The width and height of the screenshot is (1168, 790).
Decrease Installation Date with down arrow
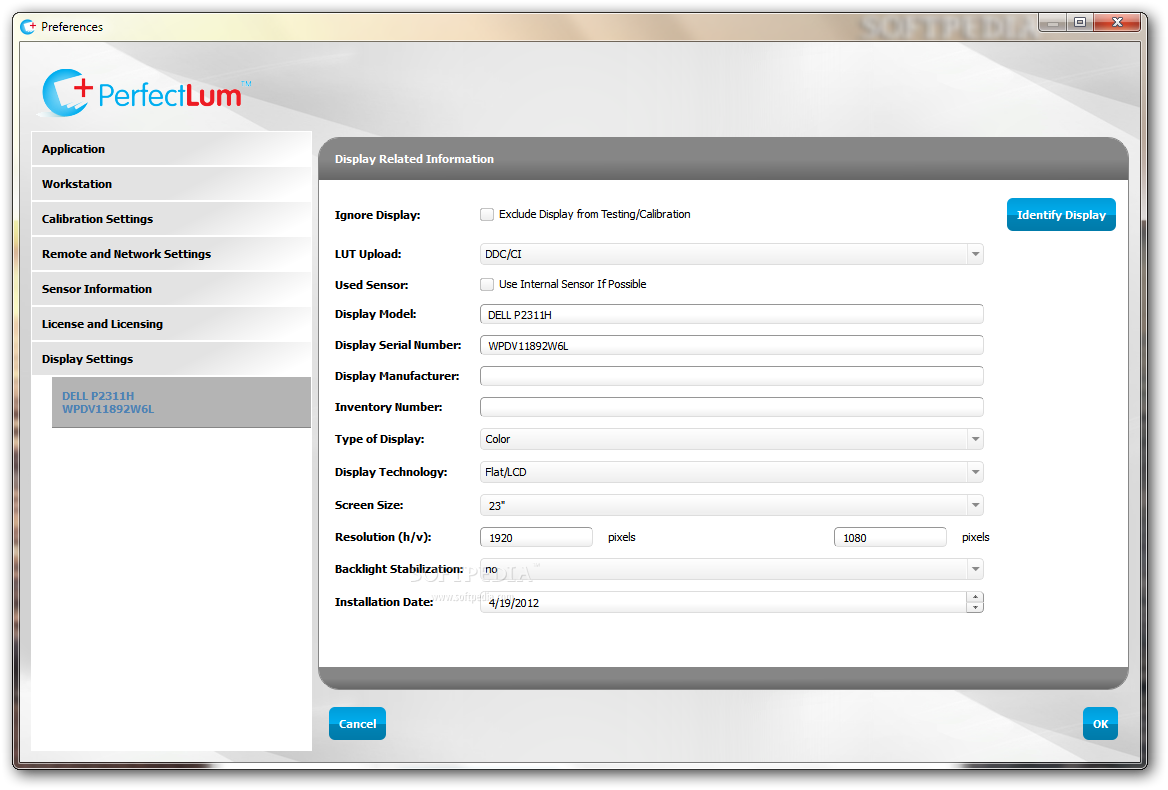point(975,608)
